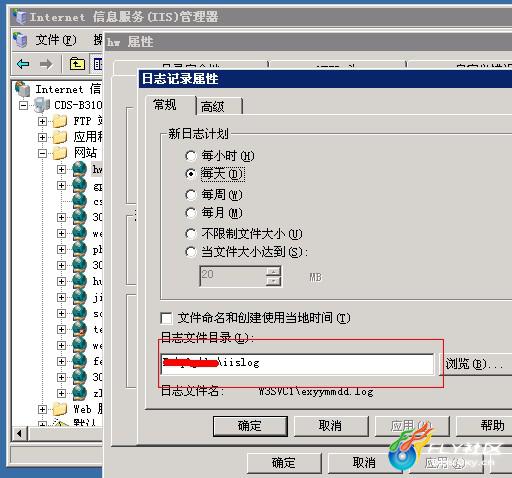Open the 文件(F) menu
512x478 pixels.
(56, 40)
